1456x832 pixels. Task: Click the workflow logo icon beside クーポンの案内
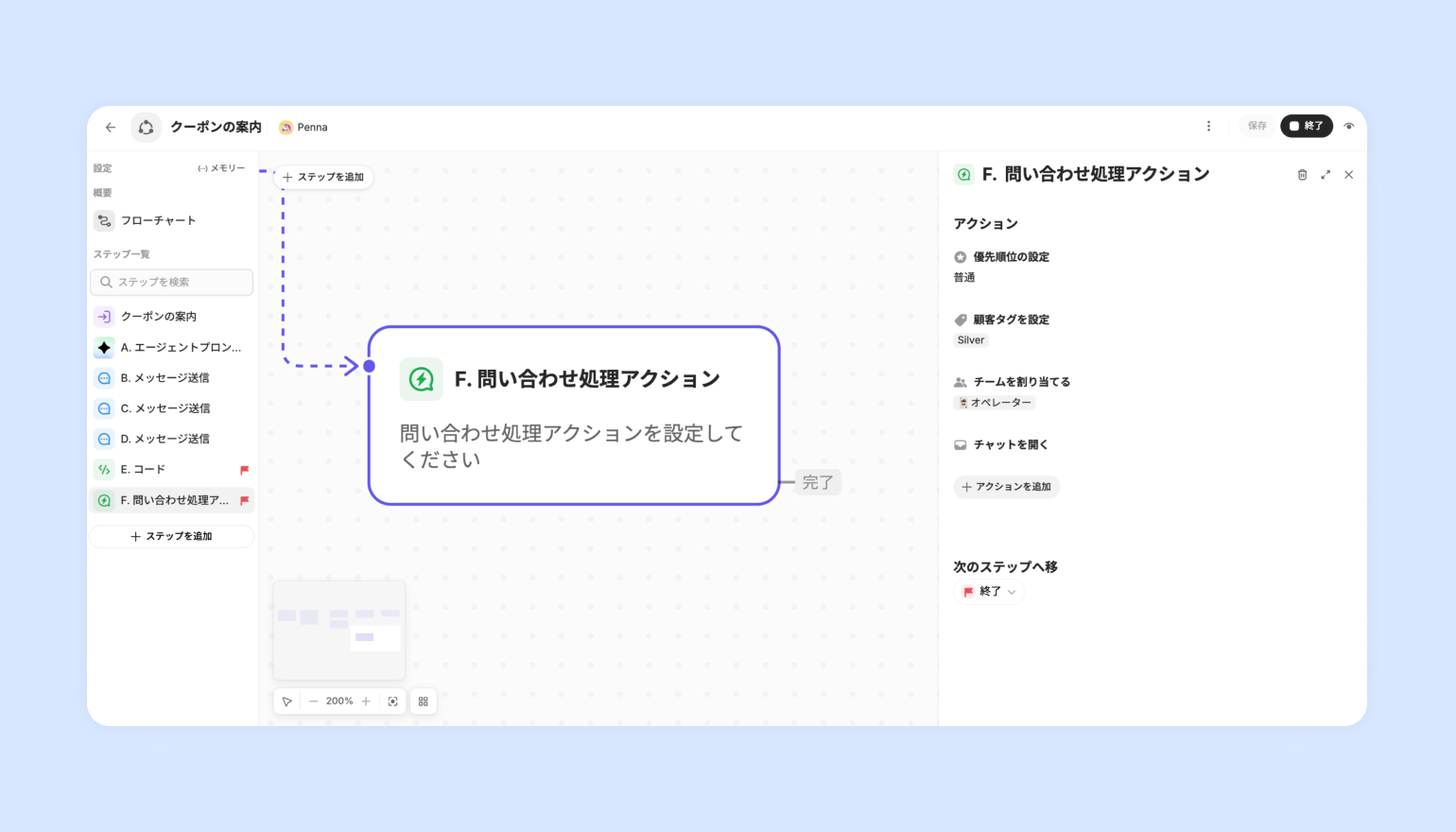(146, 128)
